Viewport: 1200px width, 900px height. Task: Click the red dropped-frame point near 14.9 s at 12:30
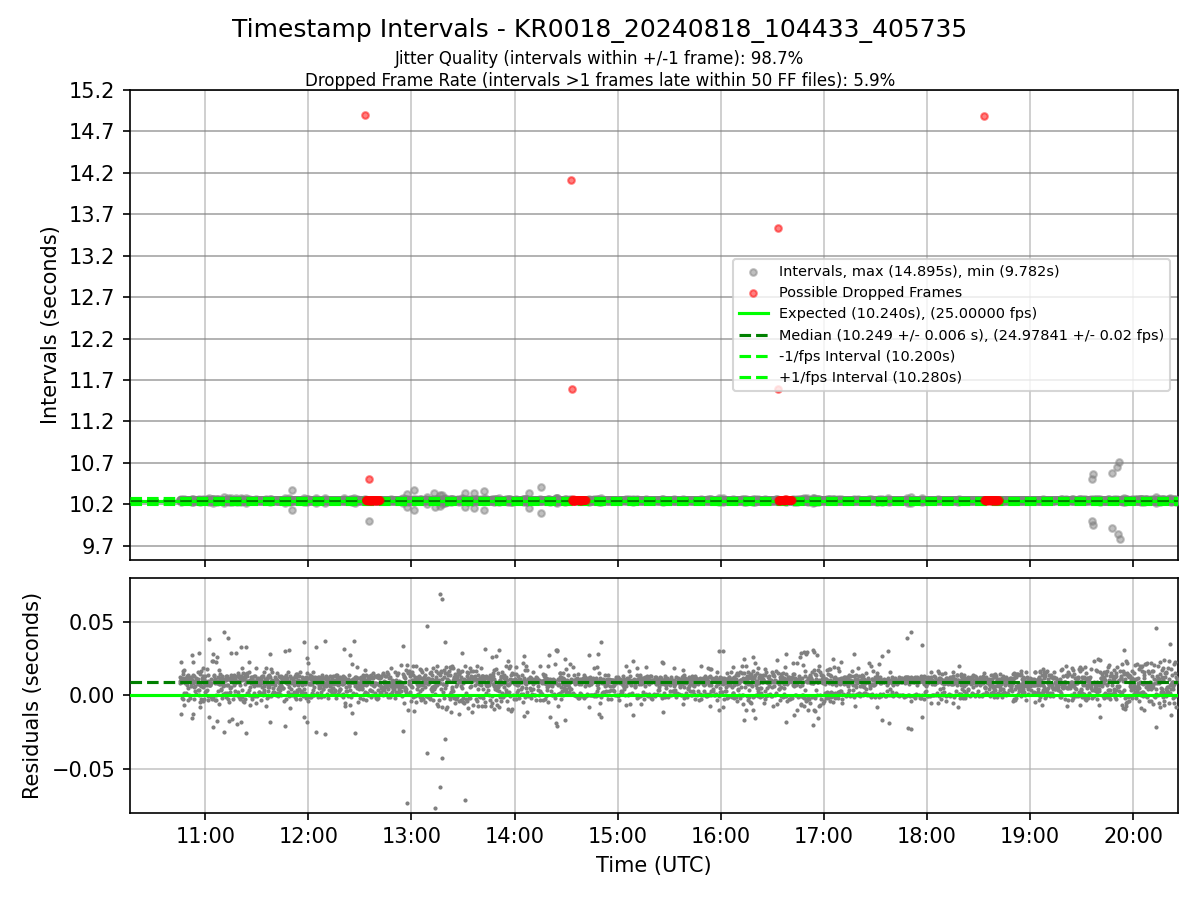pos(365,115)
